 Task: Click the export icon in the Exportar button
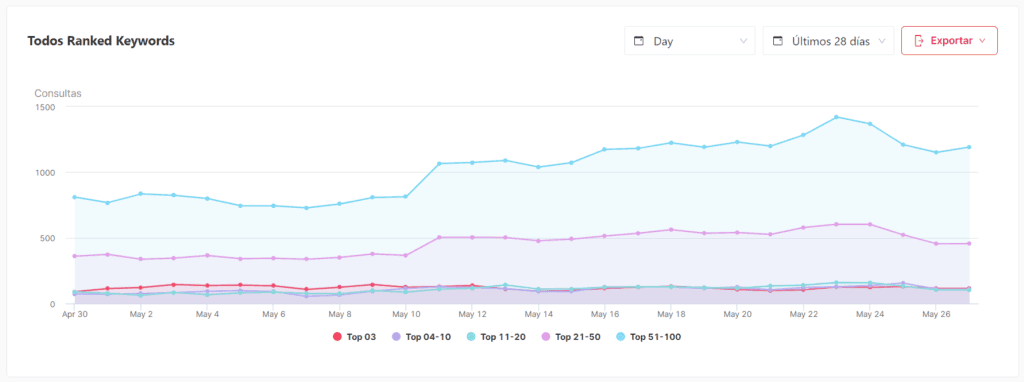click(919, 40)
